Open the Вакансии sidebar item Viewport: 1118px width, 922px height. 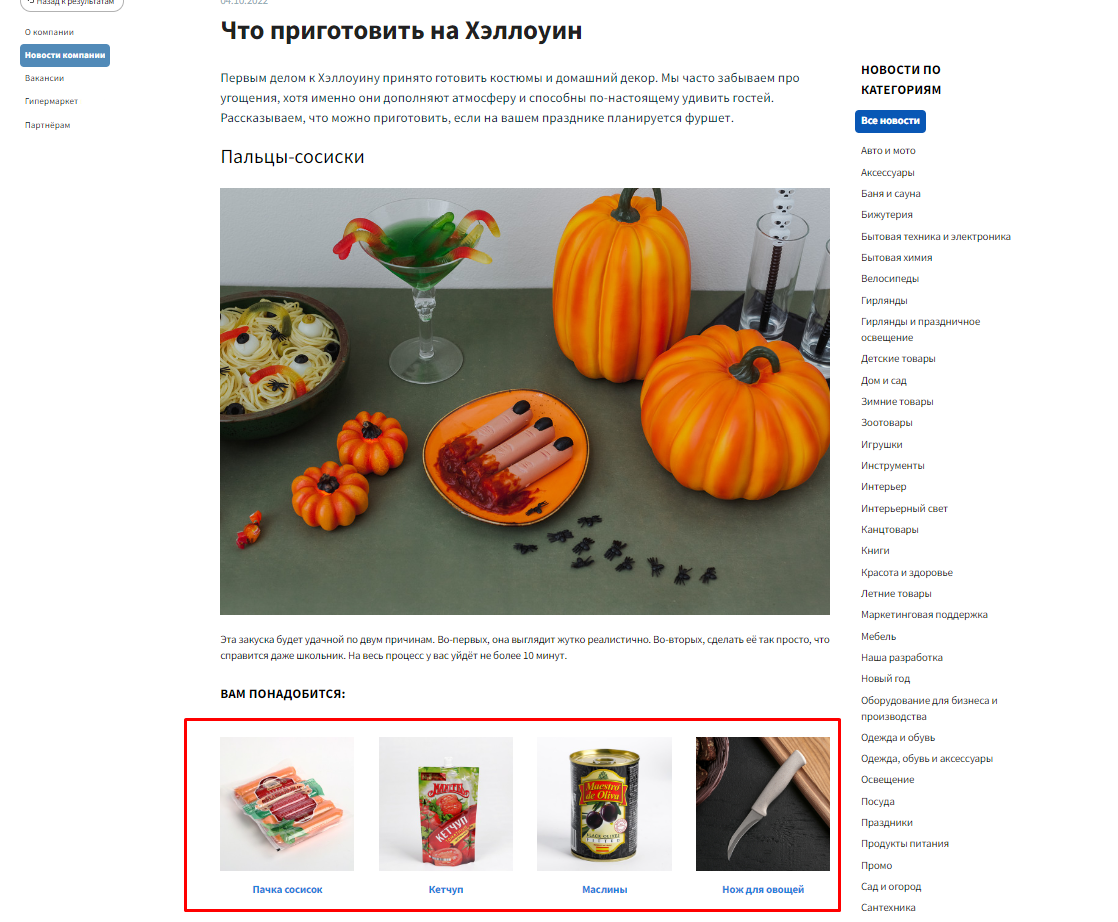(x=44, y=78)
